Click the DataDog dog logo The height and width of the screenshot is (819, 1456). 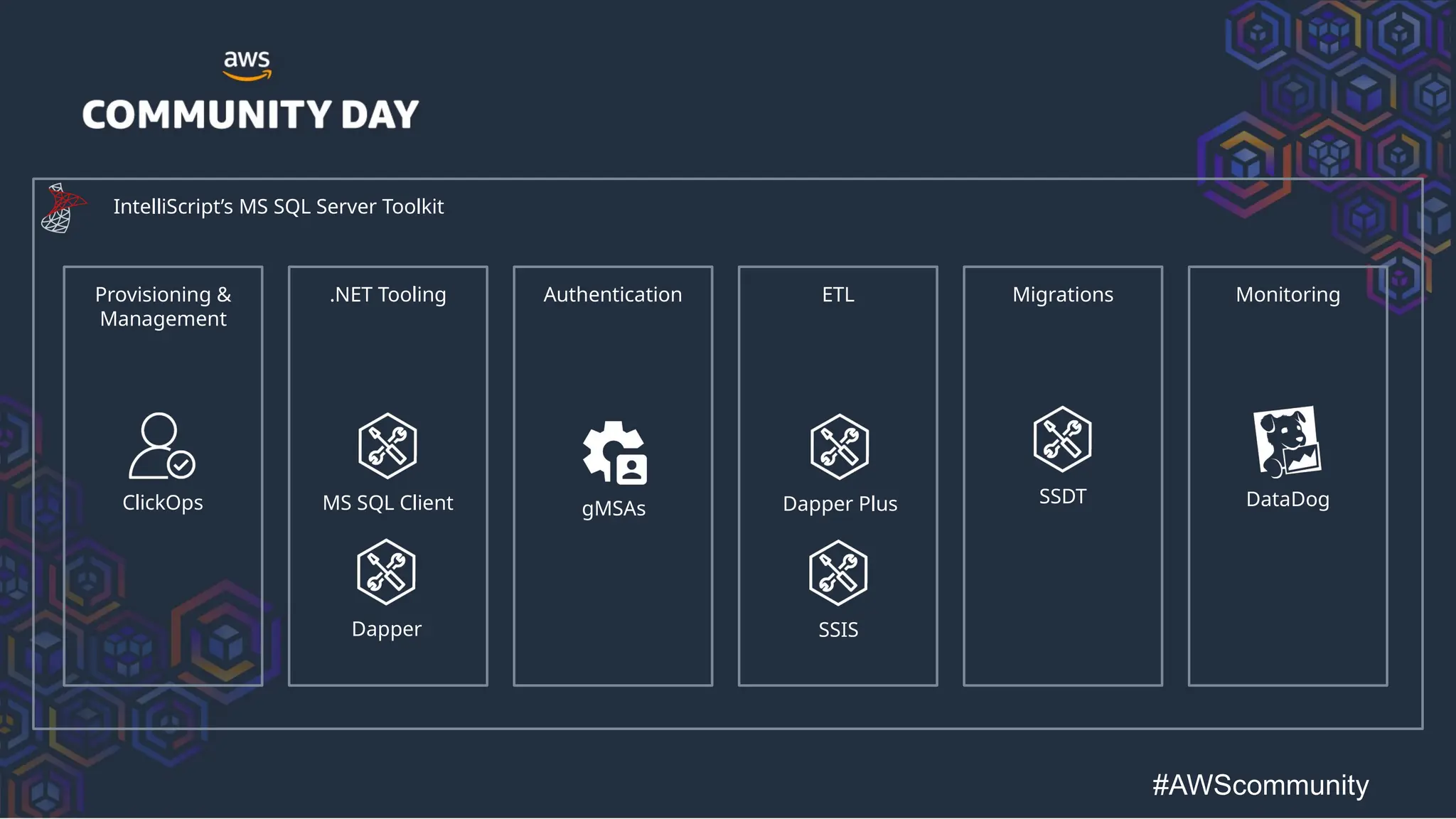tap(1287, 441)
